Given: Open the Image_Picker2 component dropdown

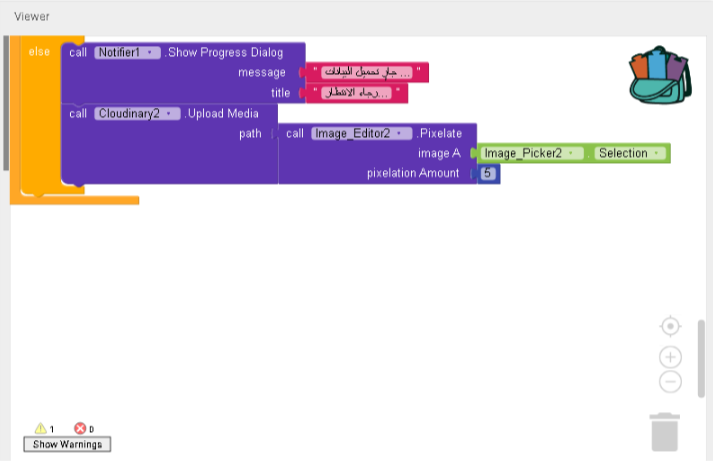Looking at the screenshot, I should click(532, 153).
